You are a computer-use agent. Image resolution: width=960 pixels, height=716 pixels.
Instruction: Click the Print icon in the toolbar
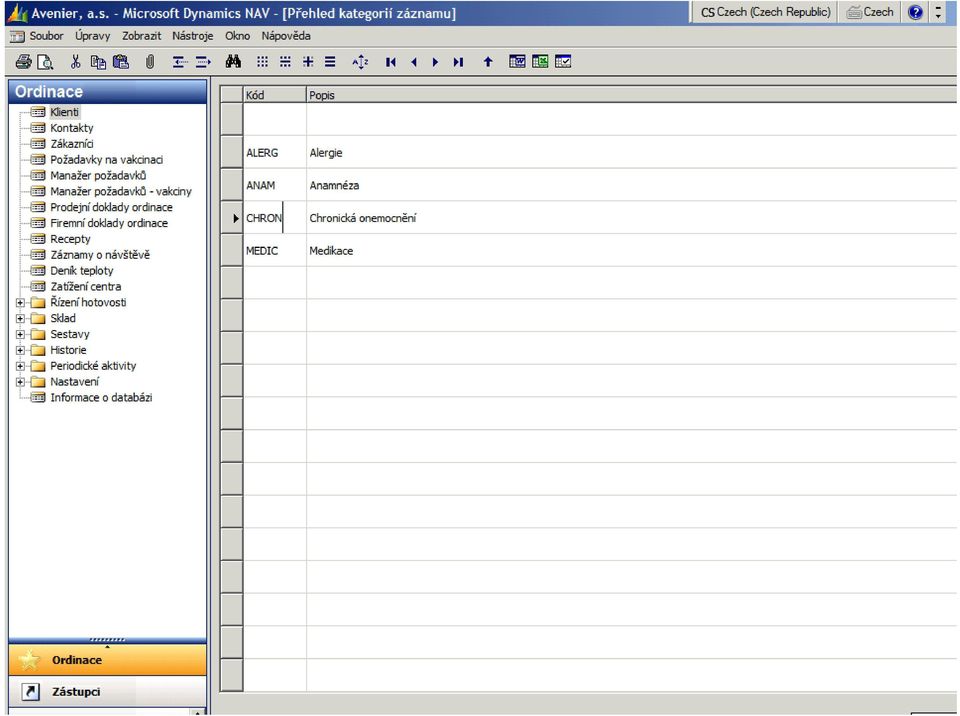[23, 61]
